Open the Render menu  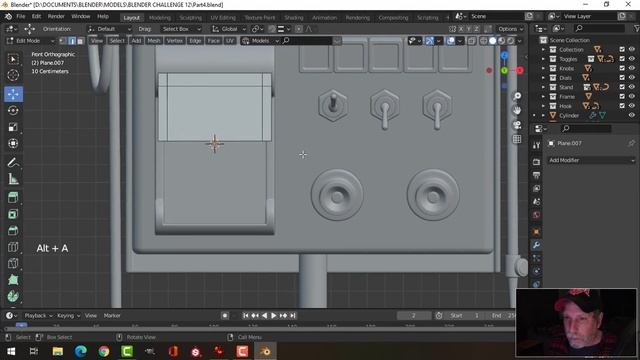56,16
